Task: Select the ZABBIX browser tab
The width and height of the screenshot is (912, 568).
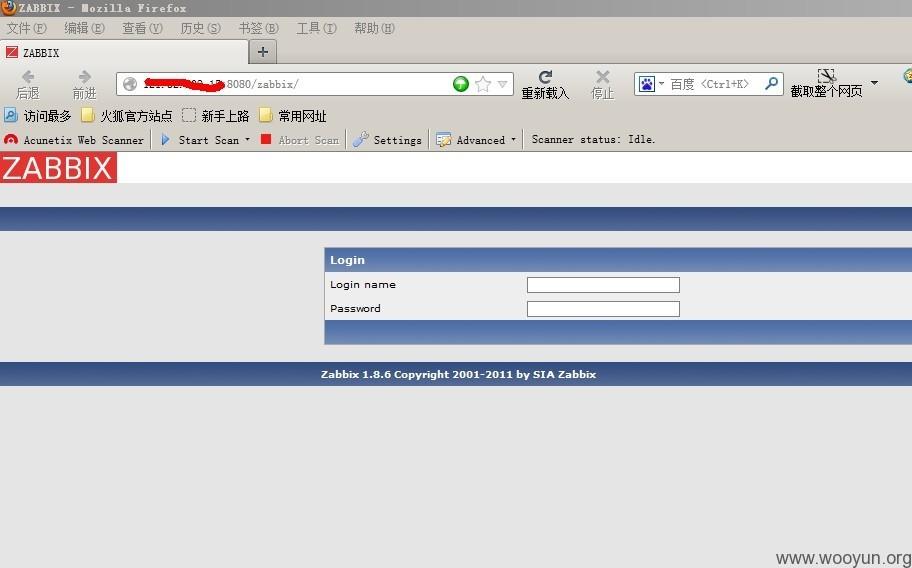Action: point(124,52)
